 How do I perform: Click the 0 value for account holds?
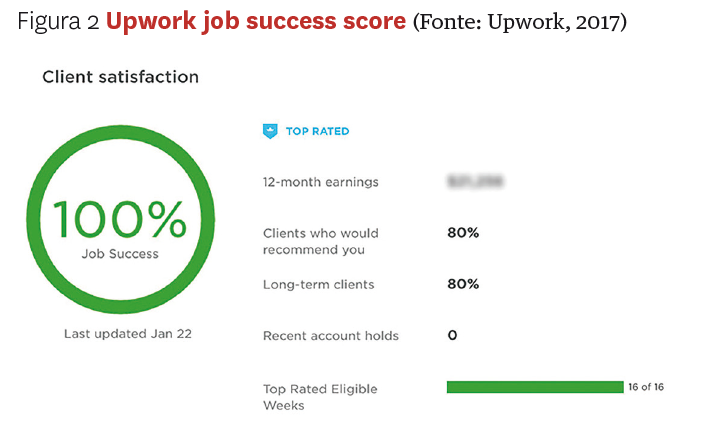[452, 336]
